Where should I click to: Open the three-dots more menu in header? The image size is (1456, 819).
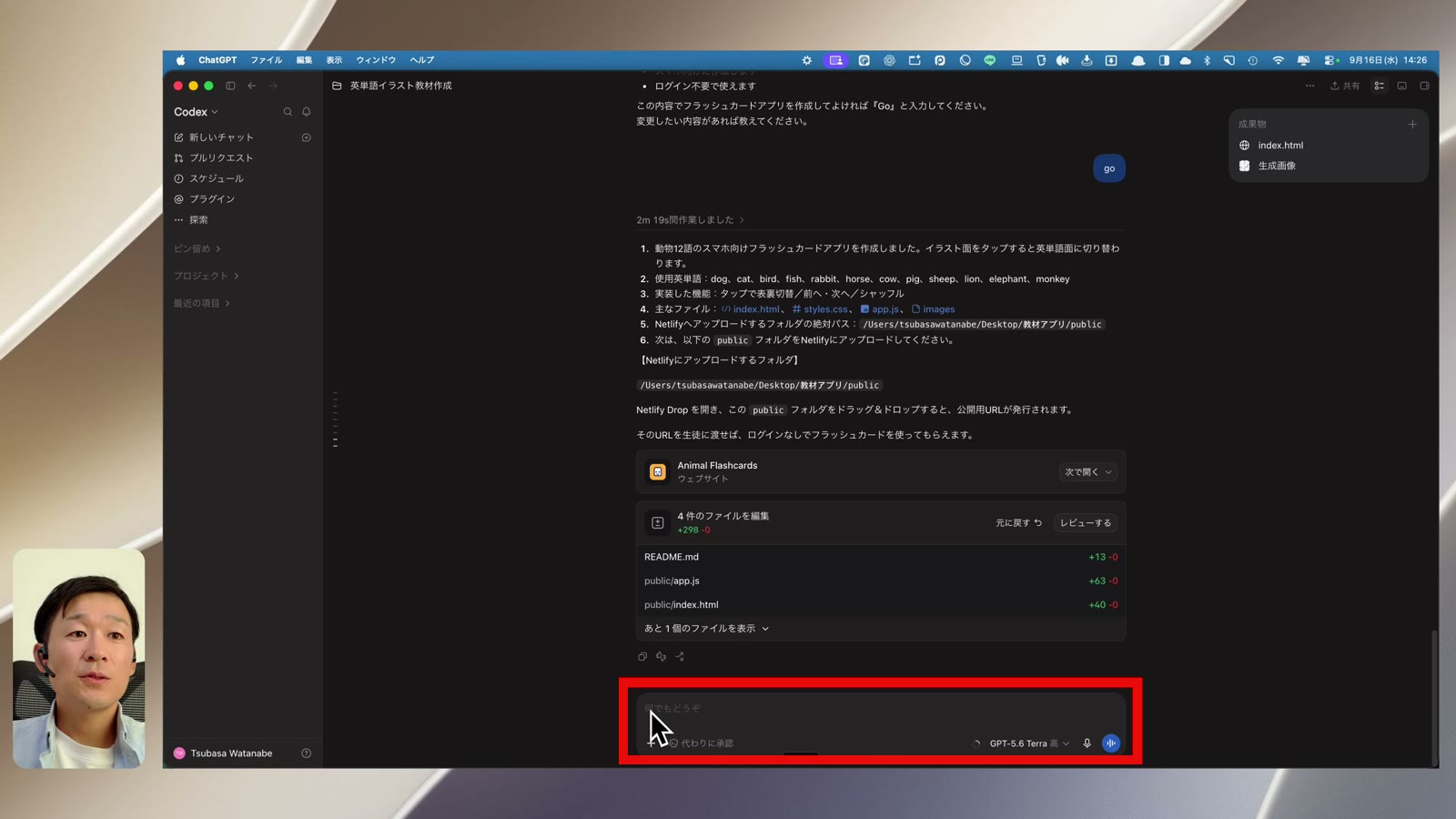point(1309,86)
